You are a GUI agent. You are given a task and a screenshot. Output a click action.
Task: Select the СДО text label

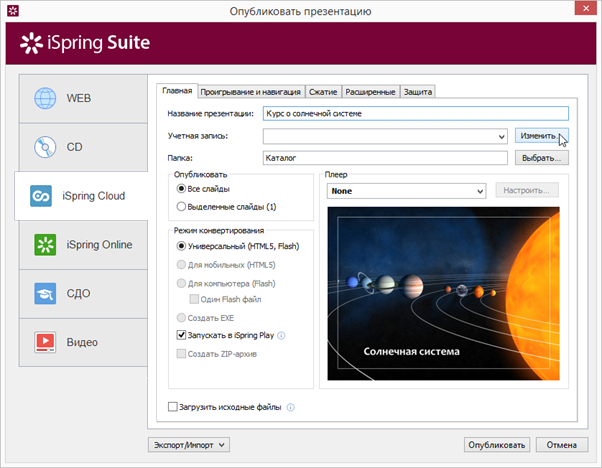78,293
